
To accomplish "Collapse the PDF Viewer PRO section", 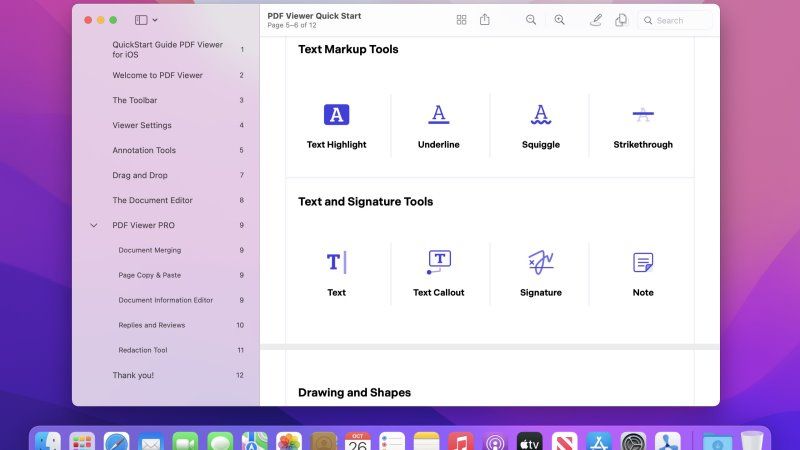I will pyautogui.click(x=94, y=225).
